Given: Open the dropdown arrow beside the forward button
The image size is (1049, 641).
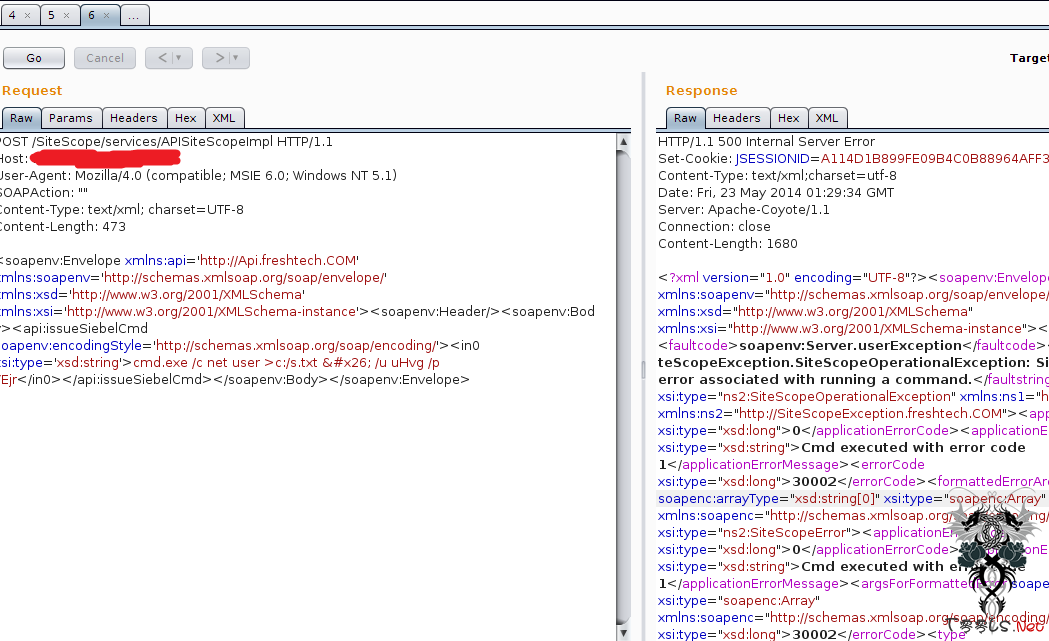Looking at the screenshot, I should (x=235, y=58).
